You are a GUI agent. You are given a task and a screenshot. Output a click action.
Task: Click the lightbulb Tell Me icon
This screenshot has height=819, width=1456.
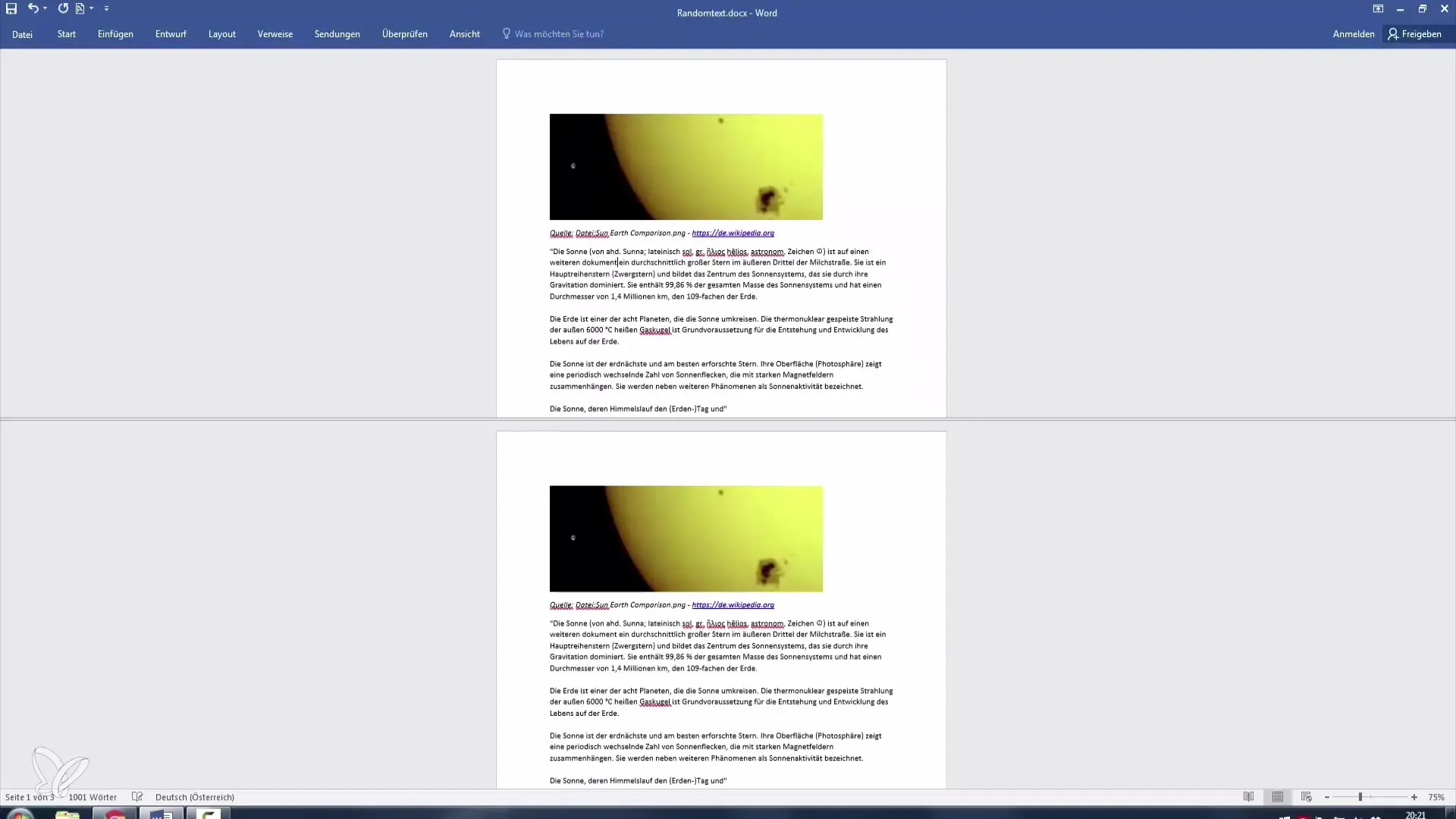click(506, 34)
